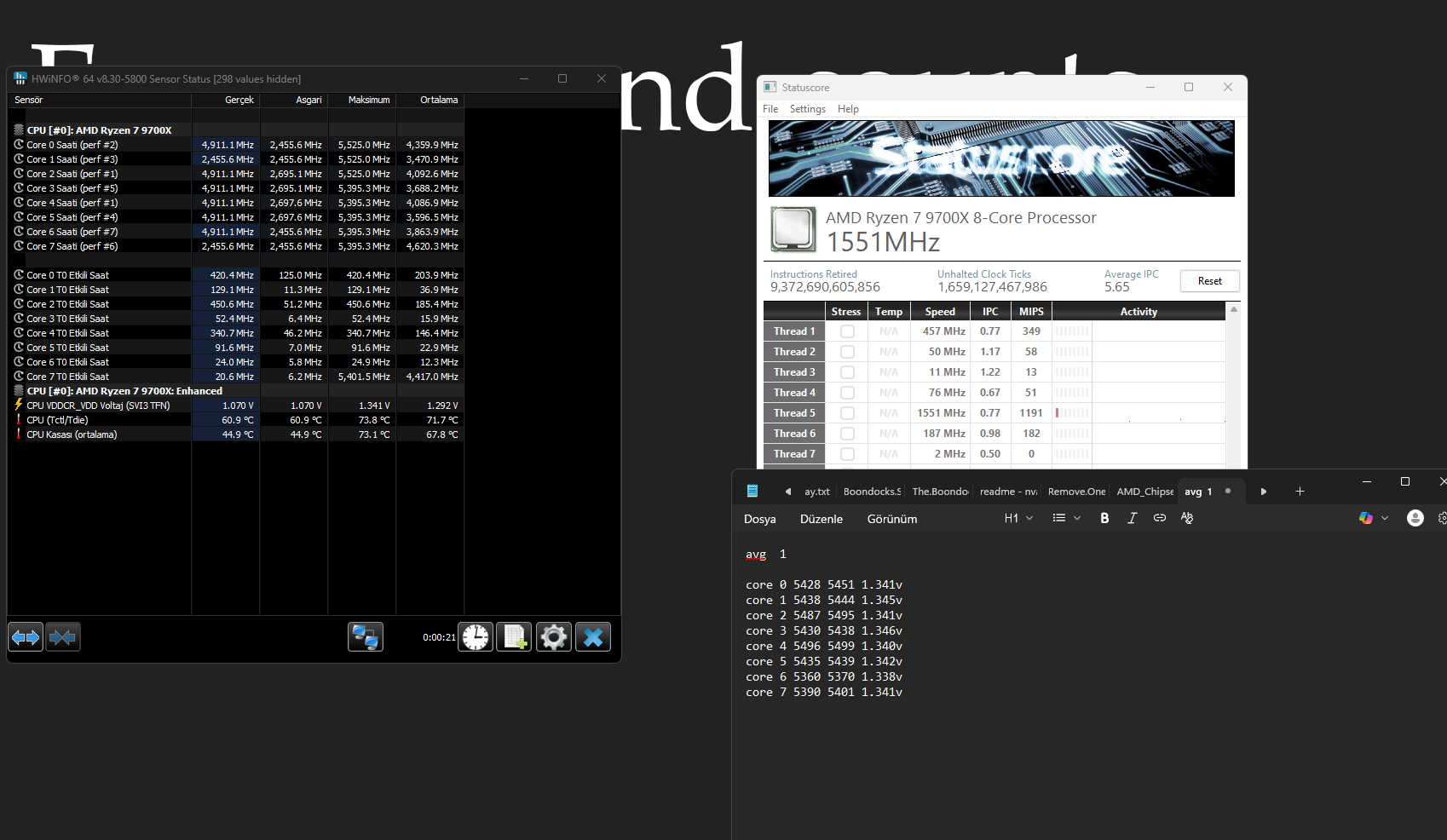Open the Statuscore Settings menu
The width and height of the screenshot is (1447, 840).
(x=808, y=109)
